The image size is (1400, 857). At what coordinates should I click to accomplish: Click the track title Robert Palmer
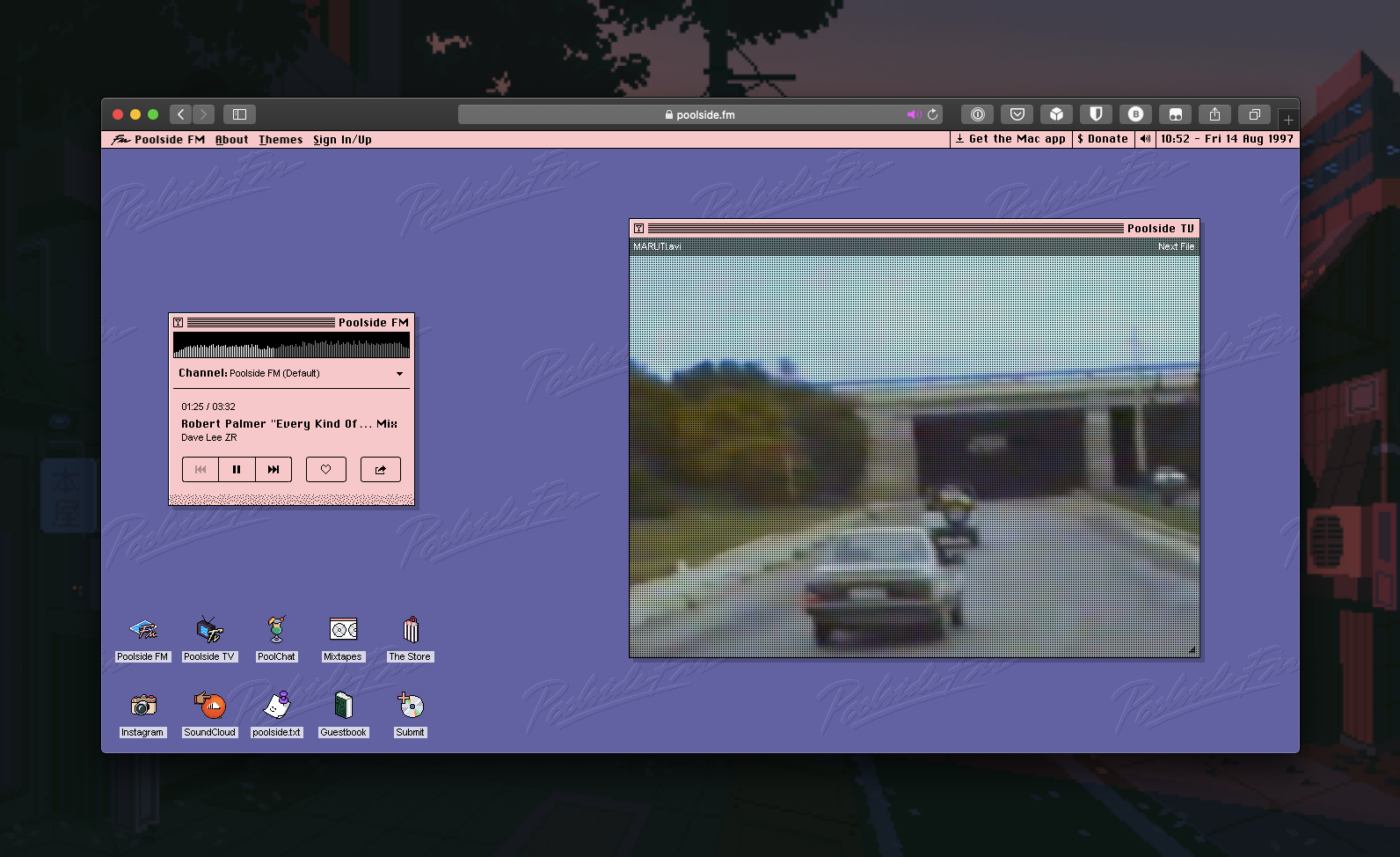pos(289,424)
